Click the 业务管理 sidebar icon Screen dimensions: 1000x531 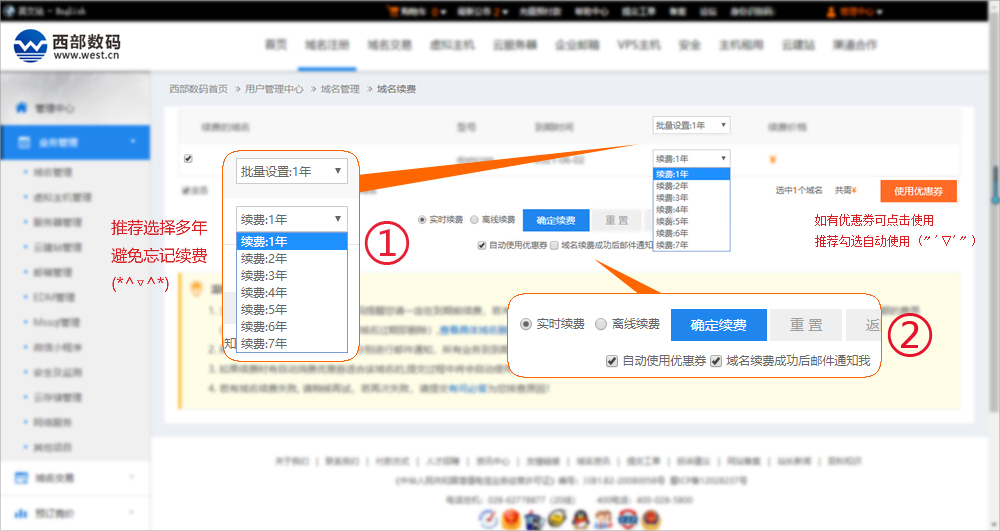click(21, 143)
